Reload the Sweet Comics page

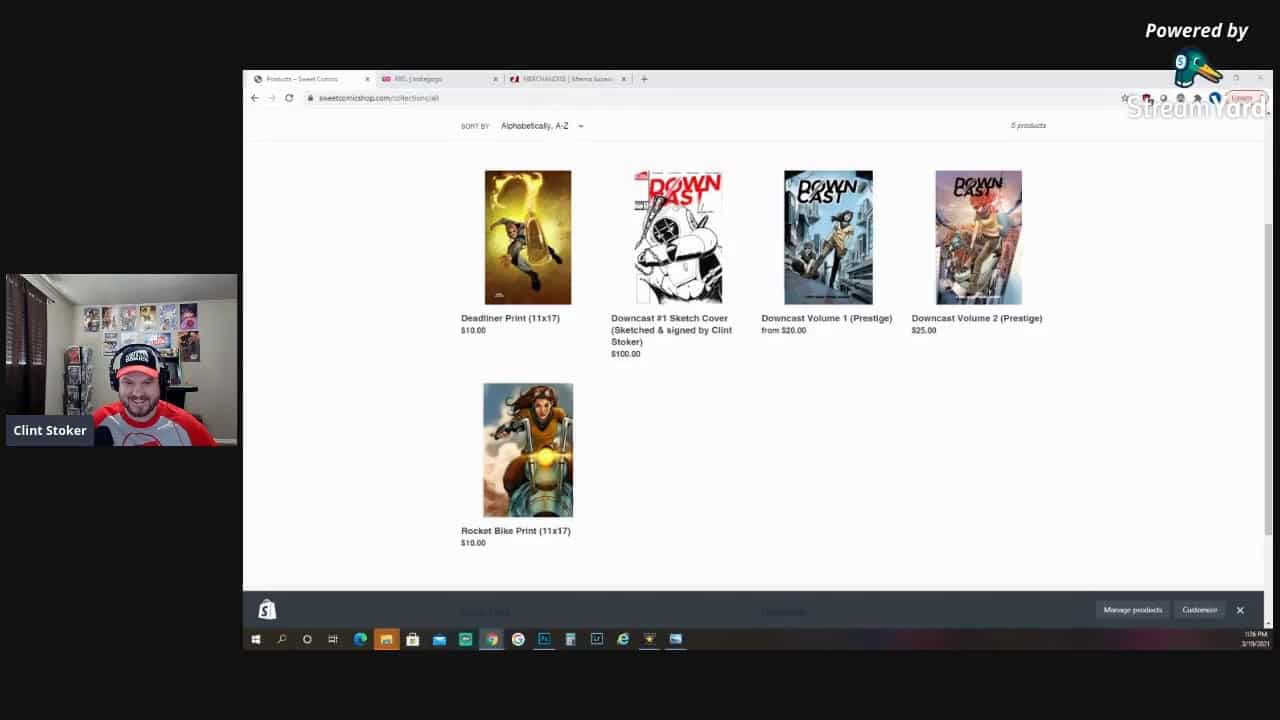pos(289,98)
